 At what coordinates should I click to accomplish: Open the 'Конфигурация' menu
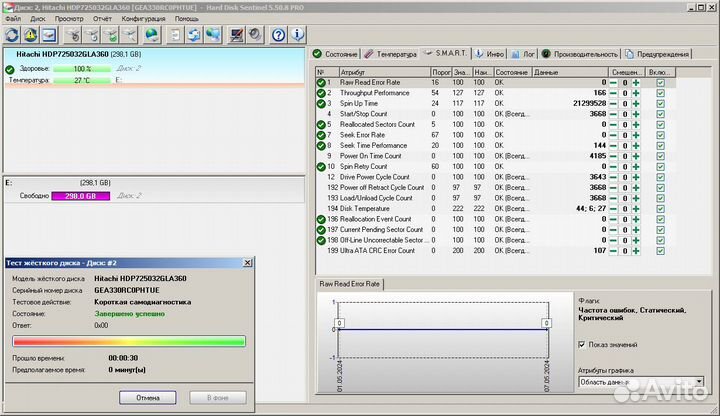pos(143,18)
